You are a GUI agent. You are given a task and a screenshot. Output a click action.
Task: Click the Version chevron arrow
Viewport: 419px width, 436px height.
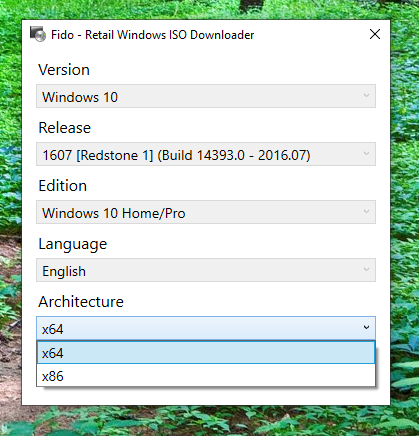click(366, 96)
